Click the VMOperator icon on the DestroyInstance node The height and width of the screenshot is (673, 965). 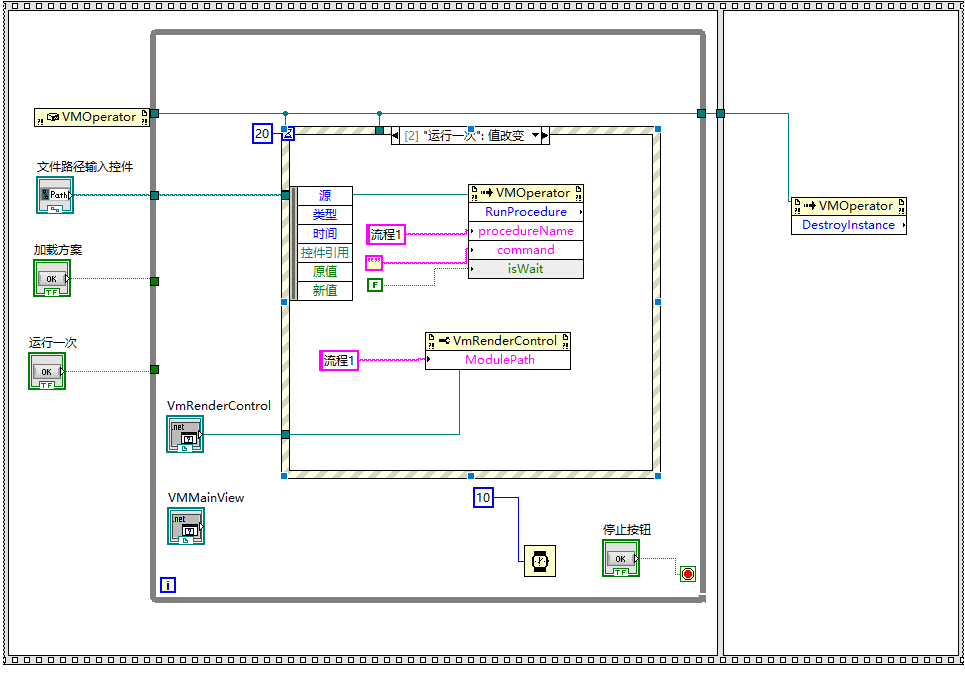(x=848, y=205)
